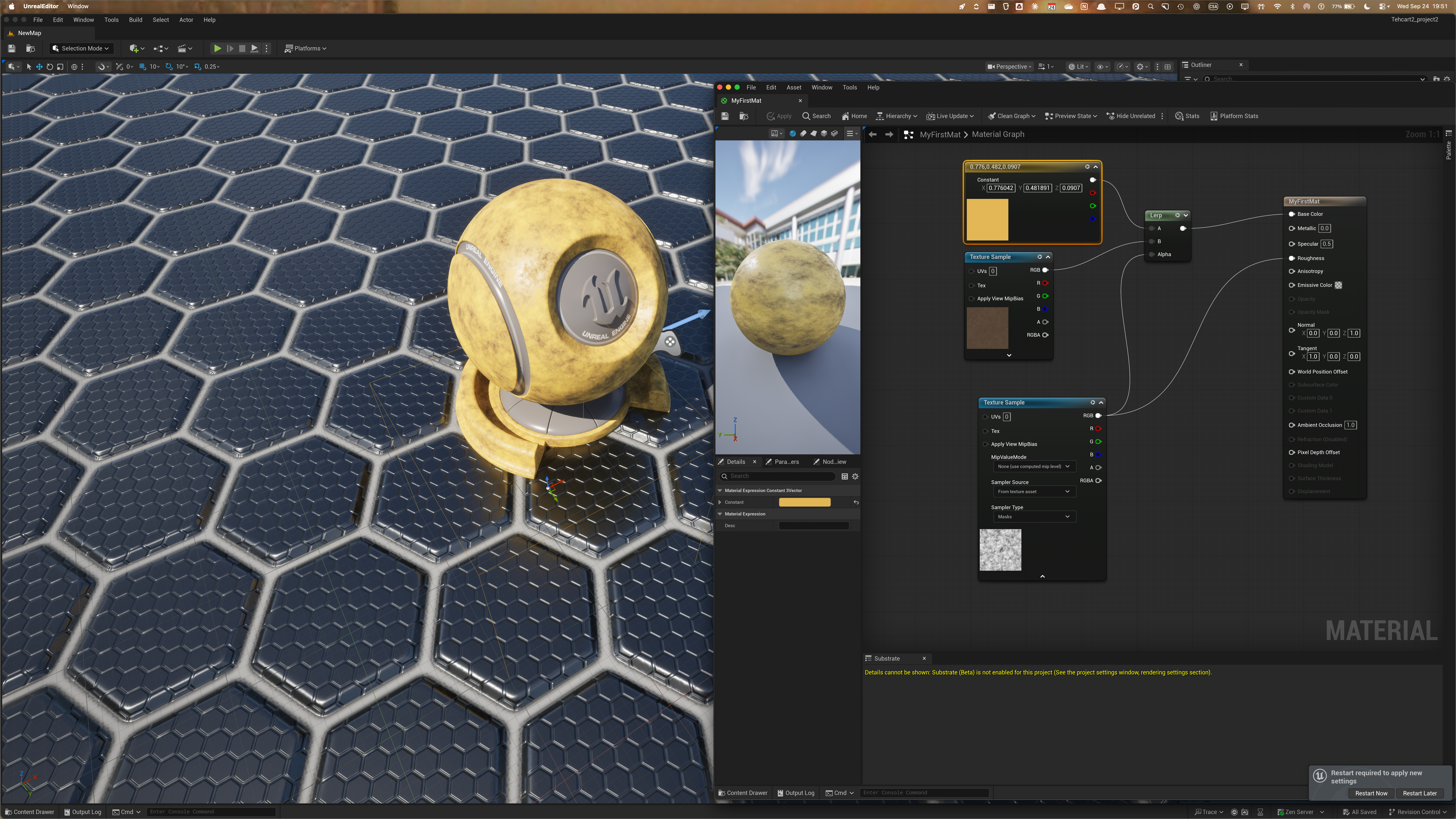Click the Stop simulation button
1456x819 pixels.
pos(242,49)
